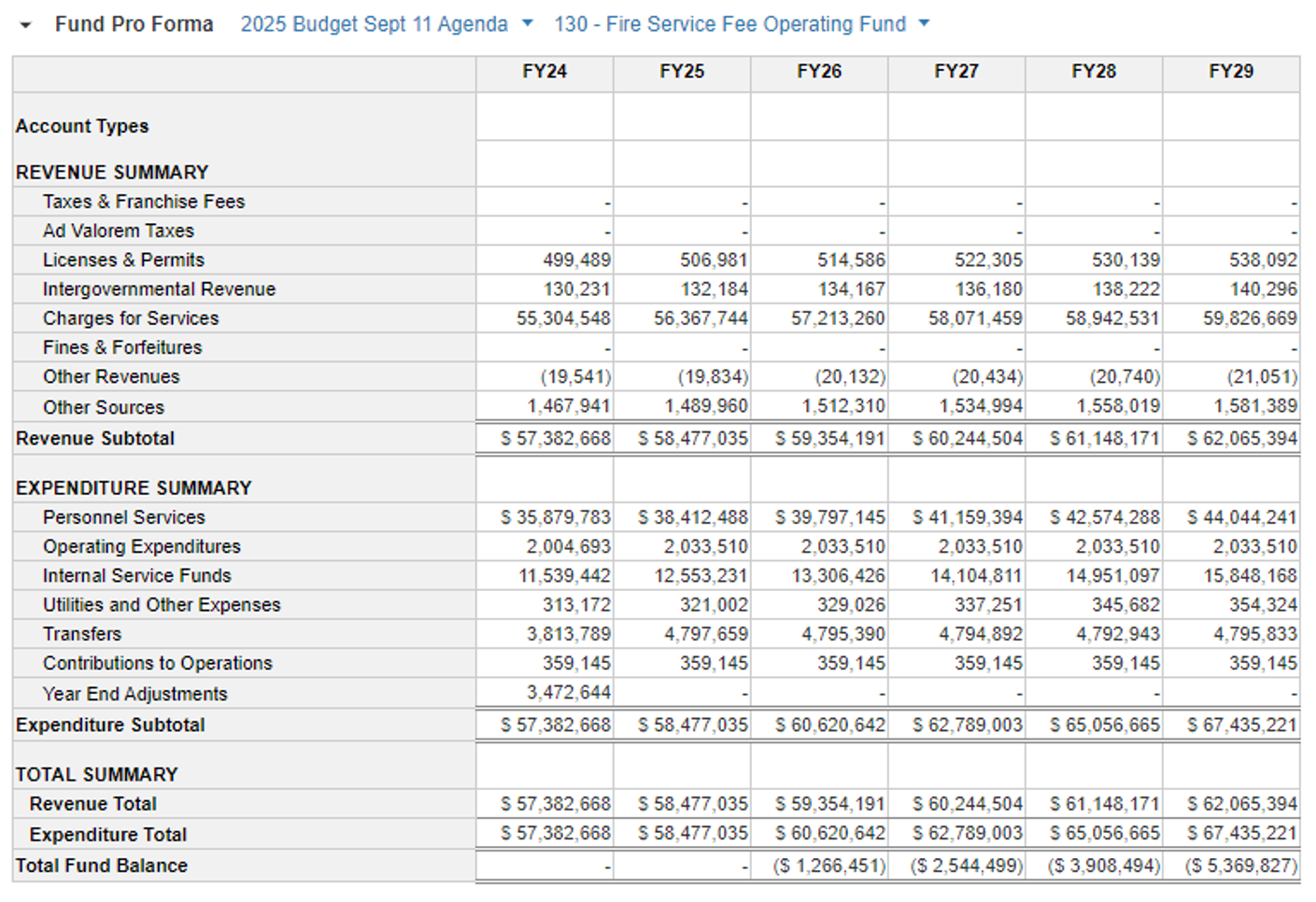This screenshot has height=902, width=1316.
Task: Select the Personnel Services row label
Action: [x=123, y=517]
